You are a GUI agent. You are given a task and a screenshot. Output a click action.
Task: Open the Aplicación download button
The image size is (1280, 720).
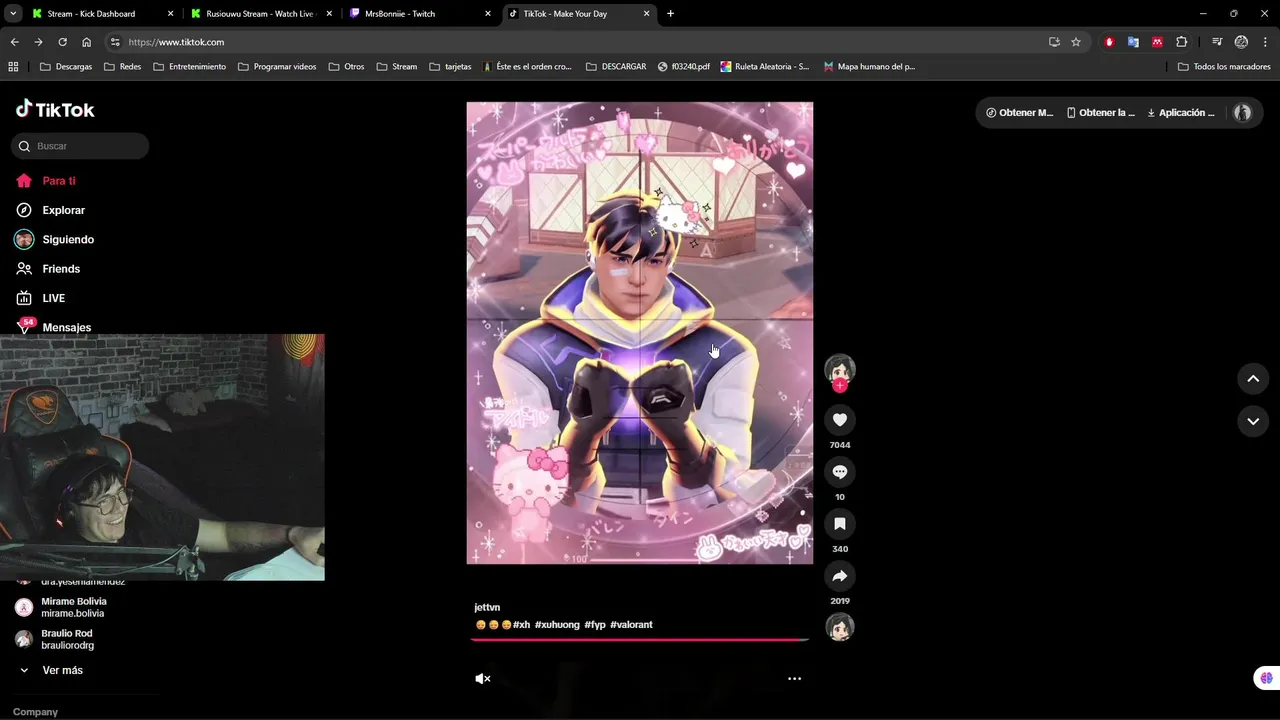point(1181,113)
